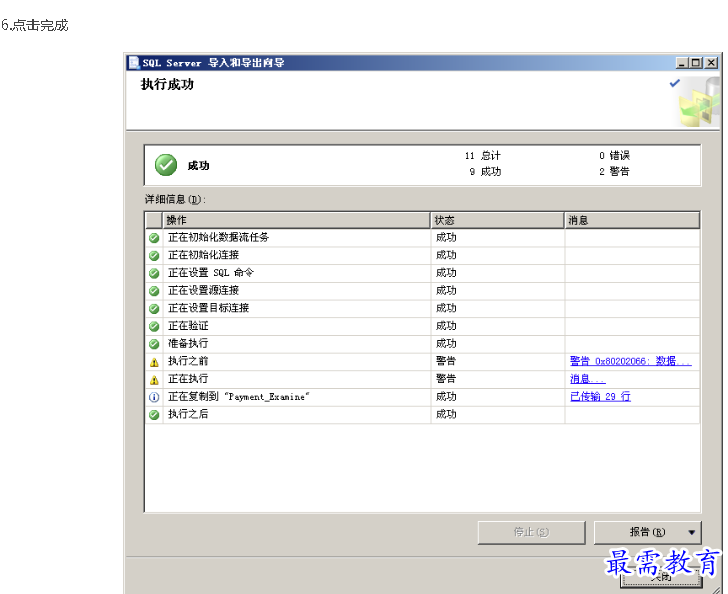Select the 正在复制到 "Payment_Examine" row text

[x=239, y=397]
